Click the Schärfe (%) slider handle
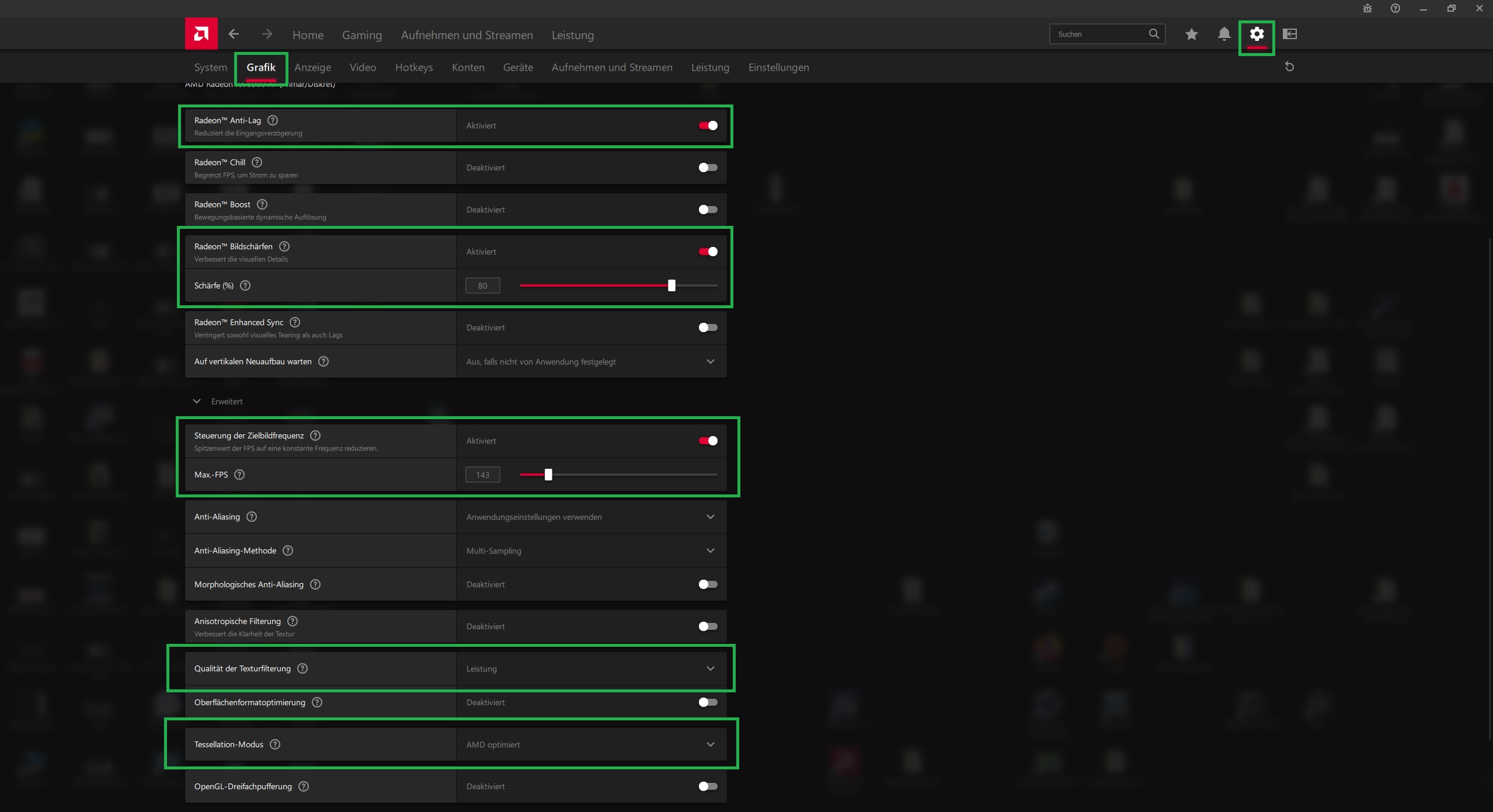The image size is (1493, 812). [x=671, y=285]
